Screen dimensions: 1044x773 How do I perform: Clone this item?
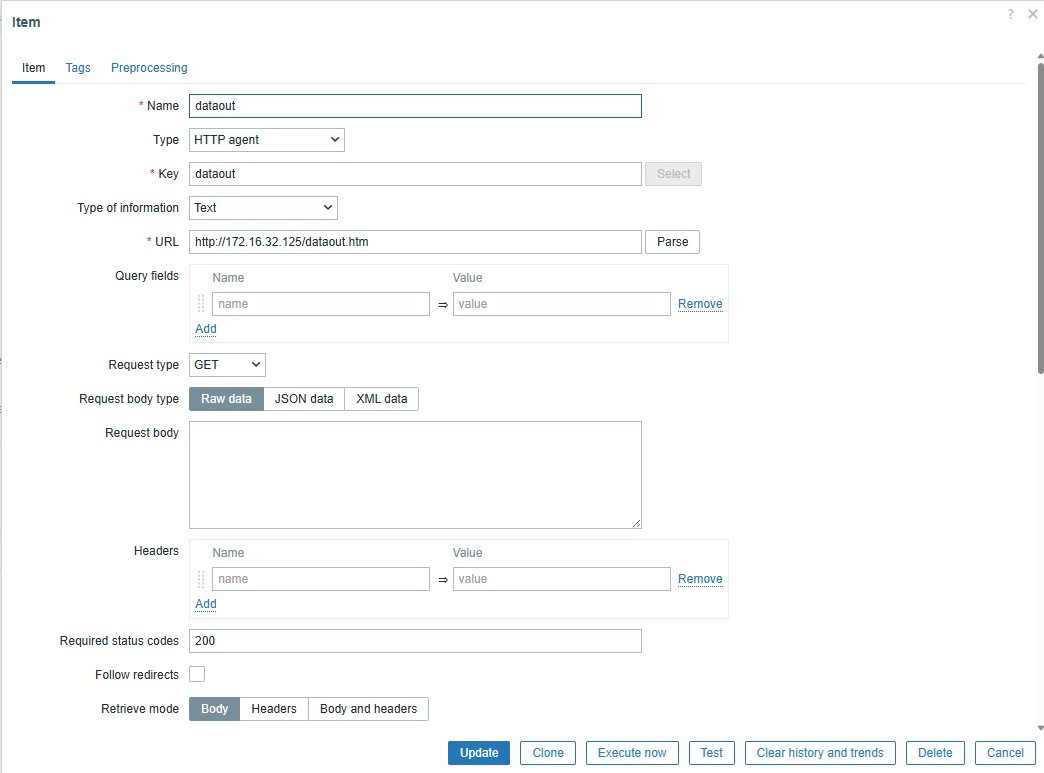pyautogui.click(x=547, y=752)
